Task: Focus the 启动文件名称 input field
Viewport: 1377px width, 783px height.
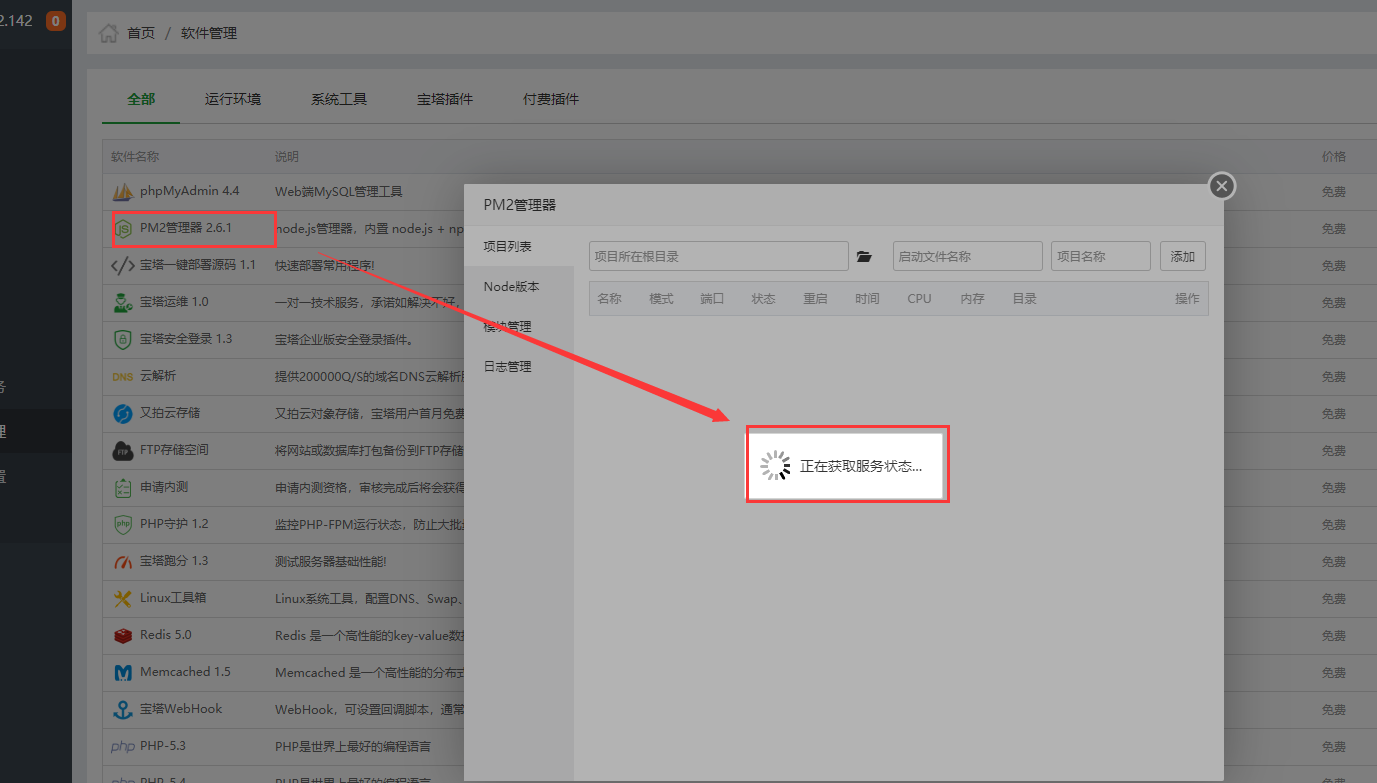Action: click(x=967, y=256)
